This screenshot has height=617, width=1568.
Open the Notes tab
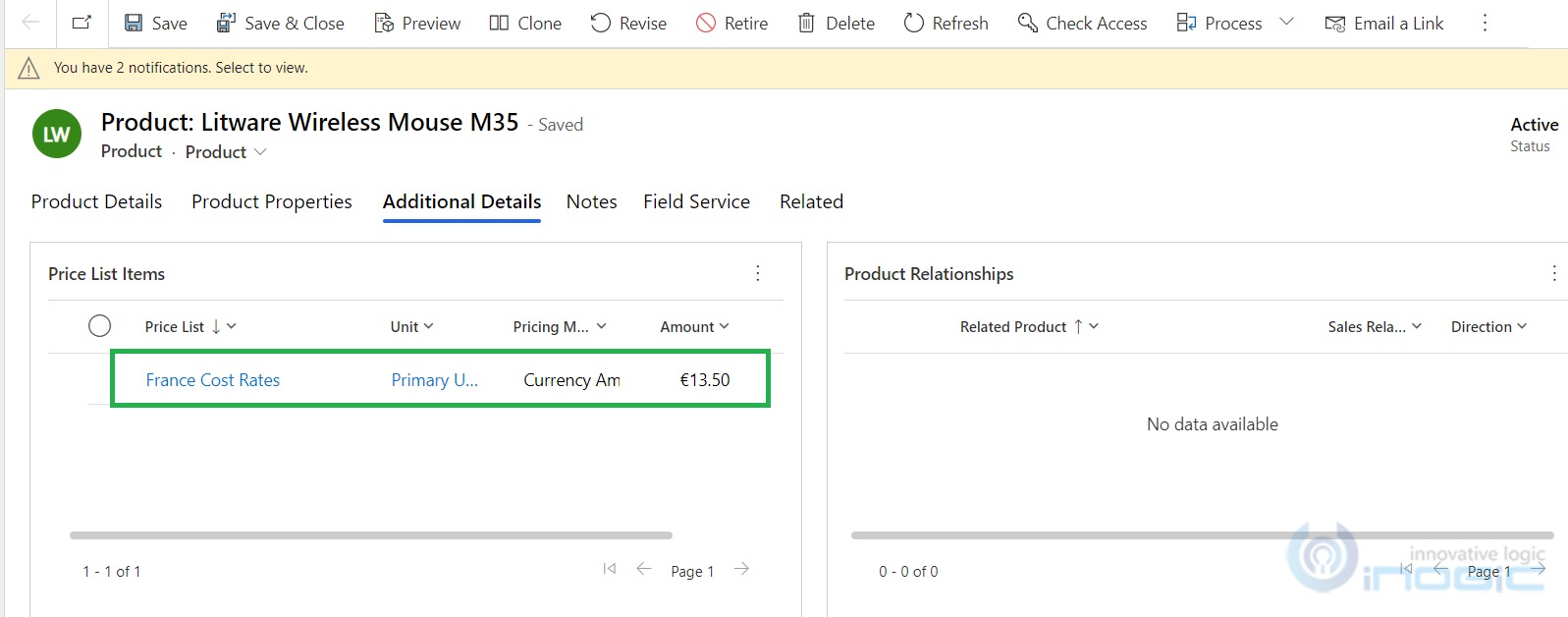coord(592,201)
